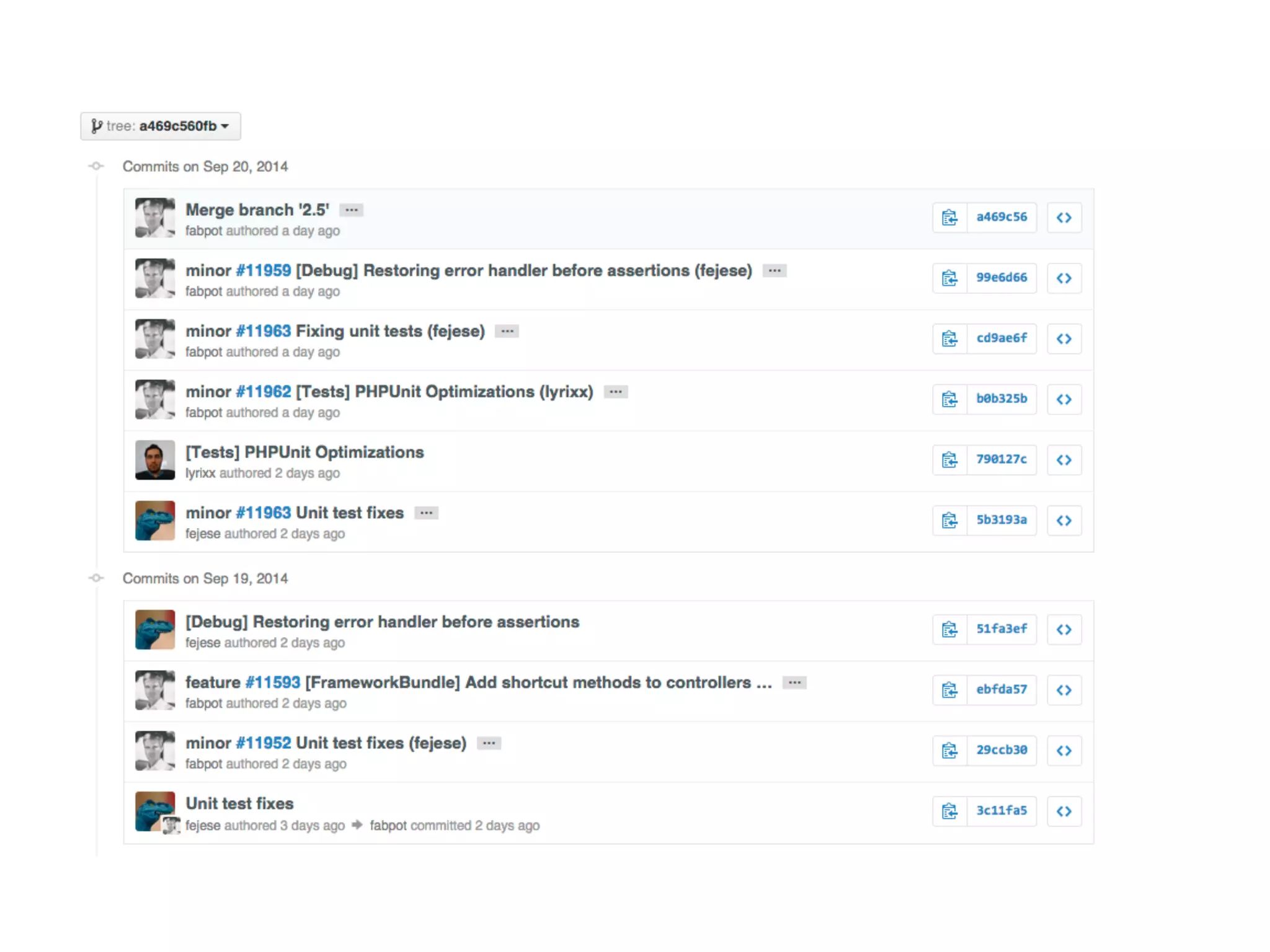Expand ellipsis on minor #11952 Unit test fixes
This screenshot has height=952, width=1270.
coord(489,743)
